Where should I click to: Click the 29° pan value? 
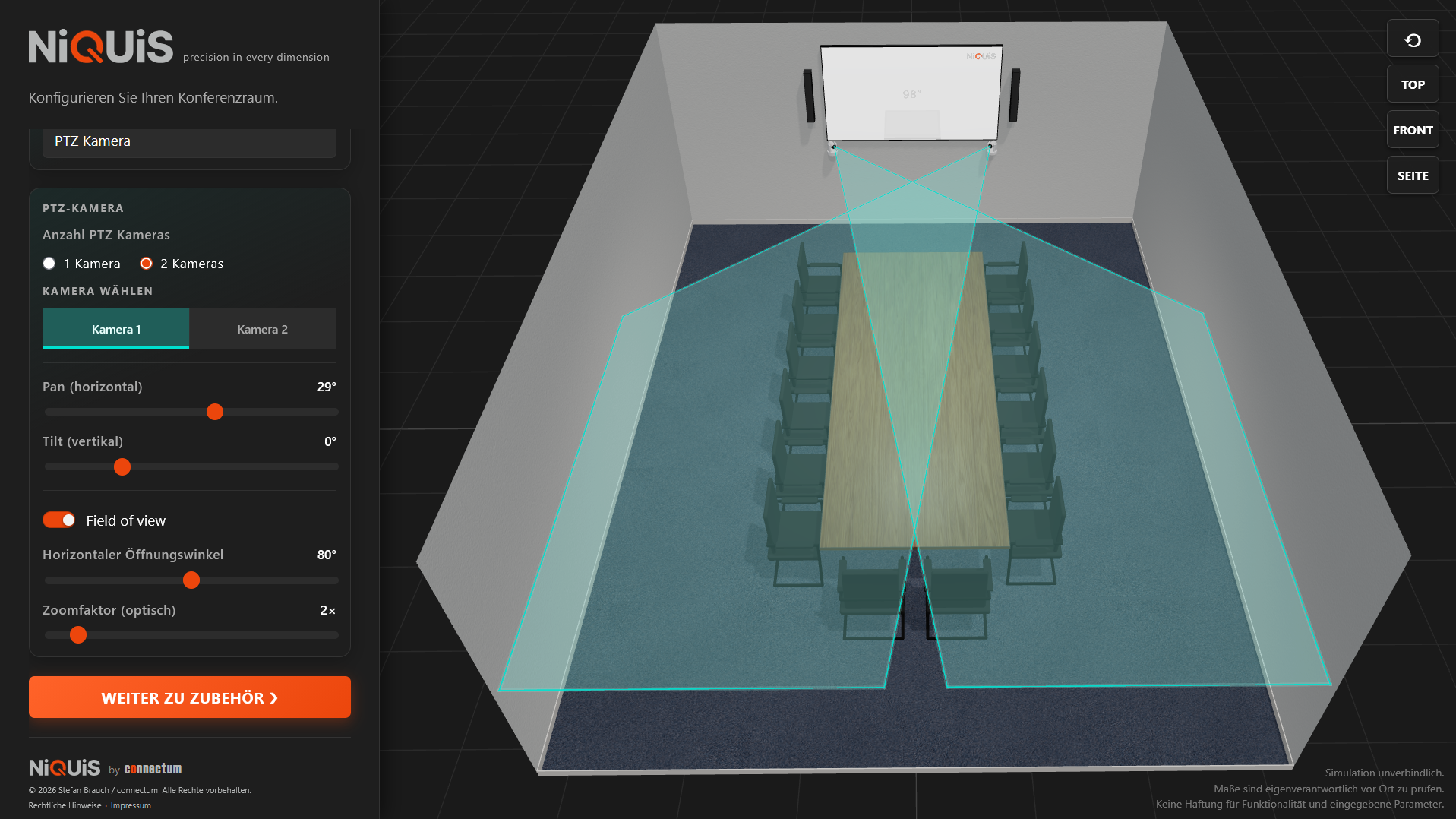(x=327, y=387)
